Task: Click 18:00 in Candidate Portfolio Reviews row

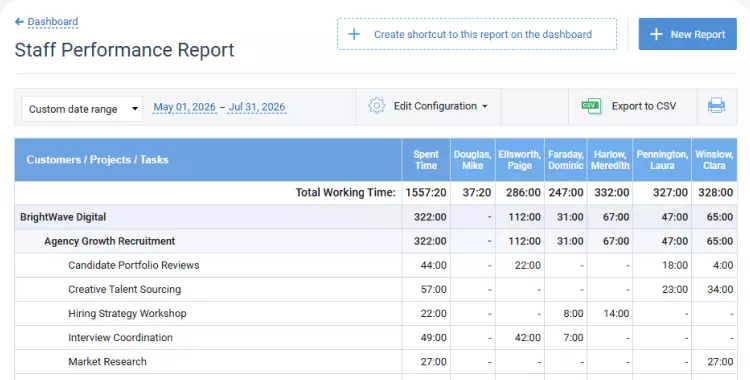Action: 675,265
